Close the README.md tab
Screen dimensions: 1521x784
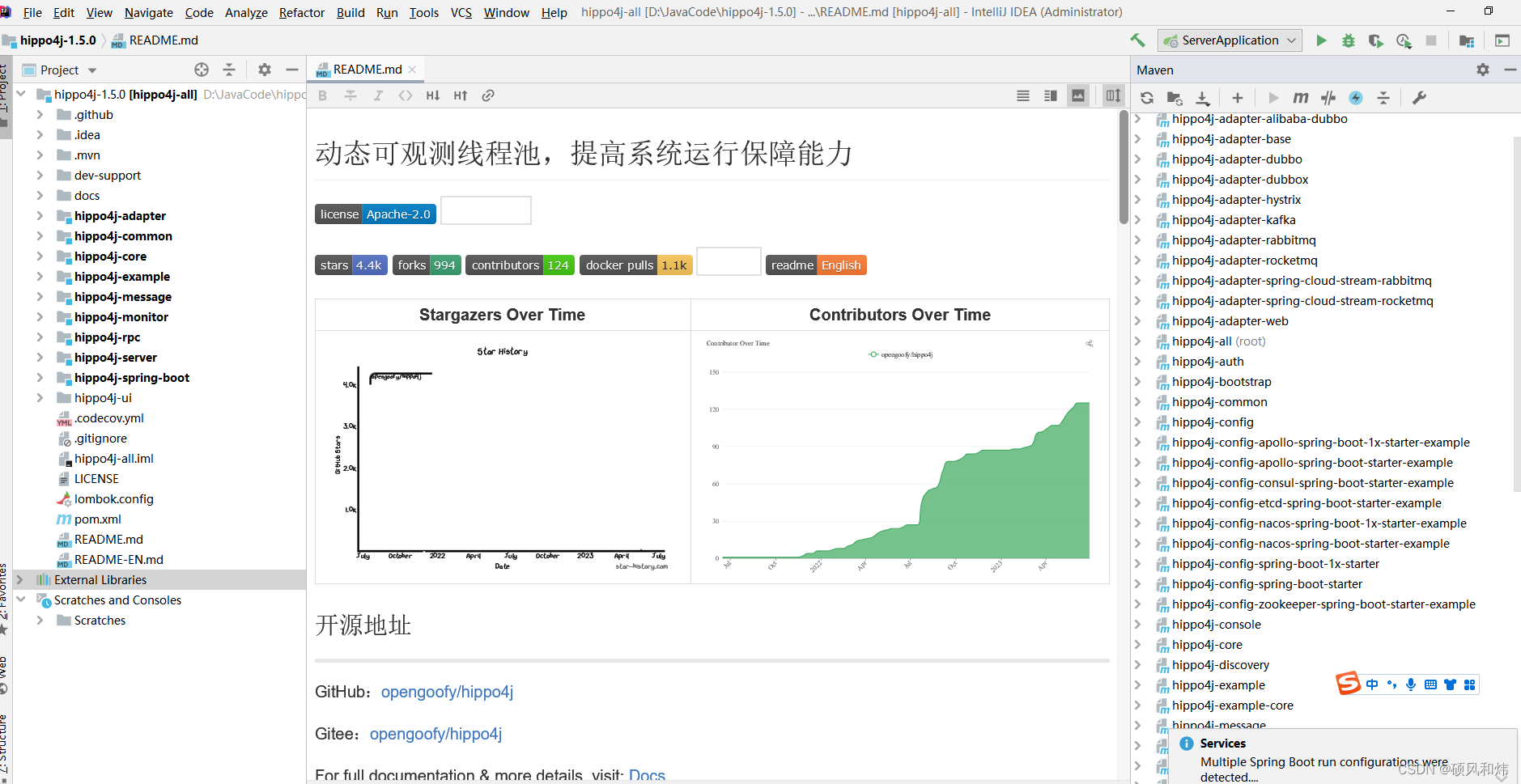(412, 70)
